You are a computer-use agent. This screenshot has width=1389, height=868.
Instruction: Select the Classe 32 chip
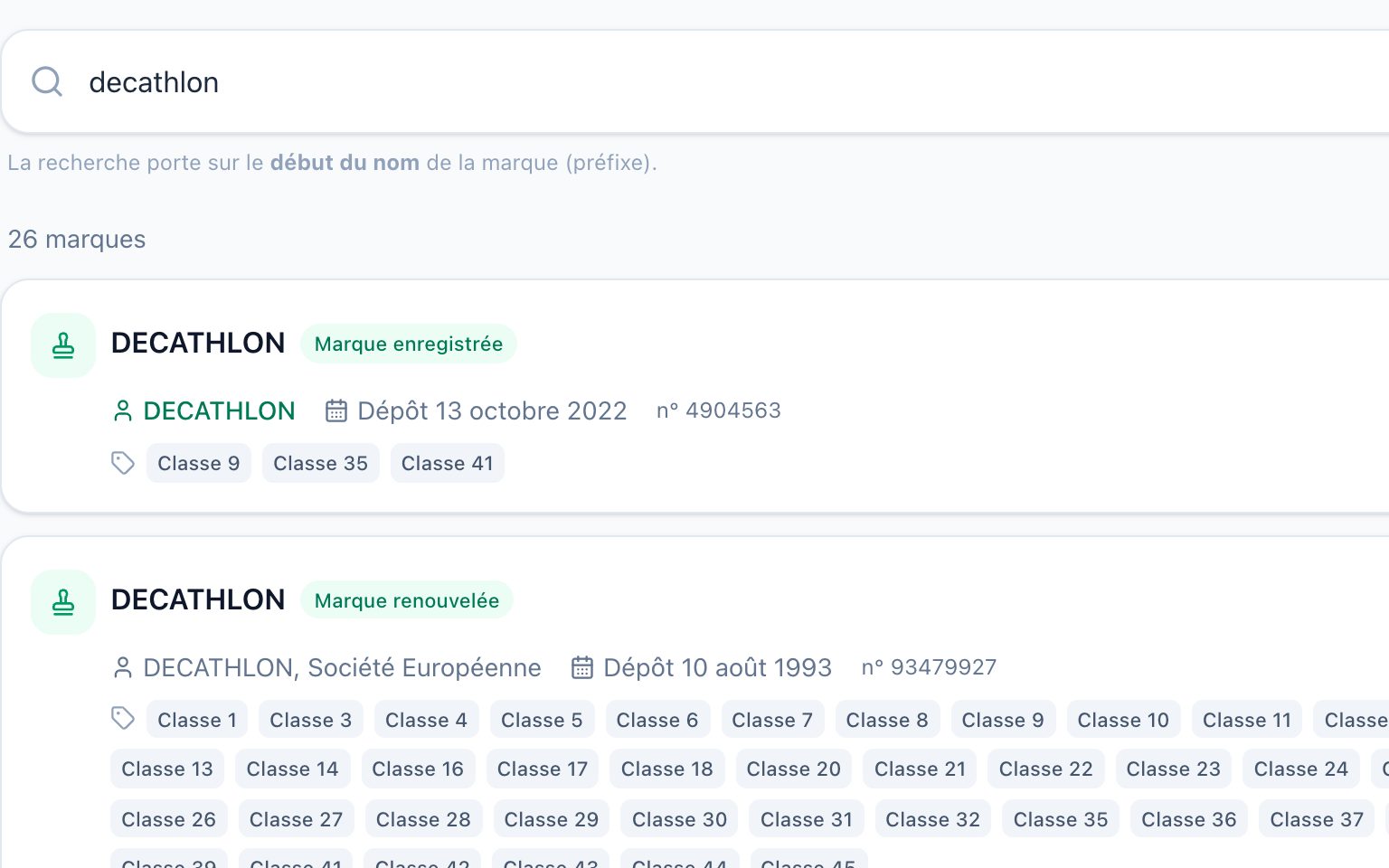pos(933,819)
